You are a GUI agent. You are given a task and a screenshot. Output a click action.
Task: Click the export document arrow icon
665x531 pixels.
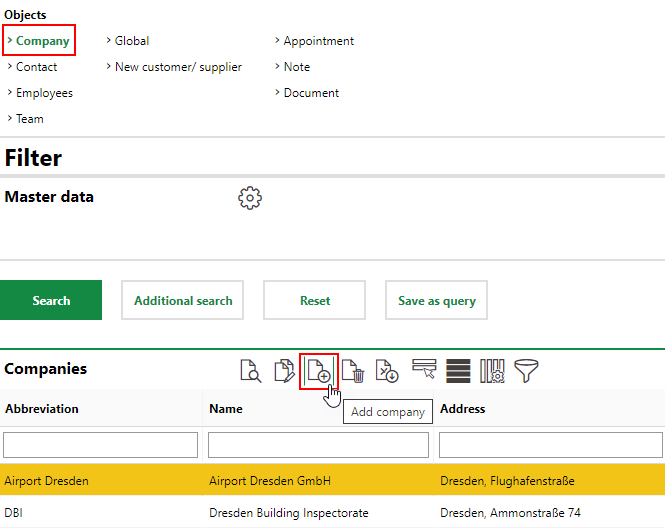(388, 371)
